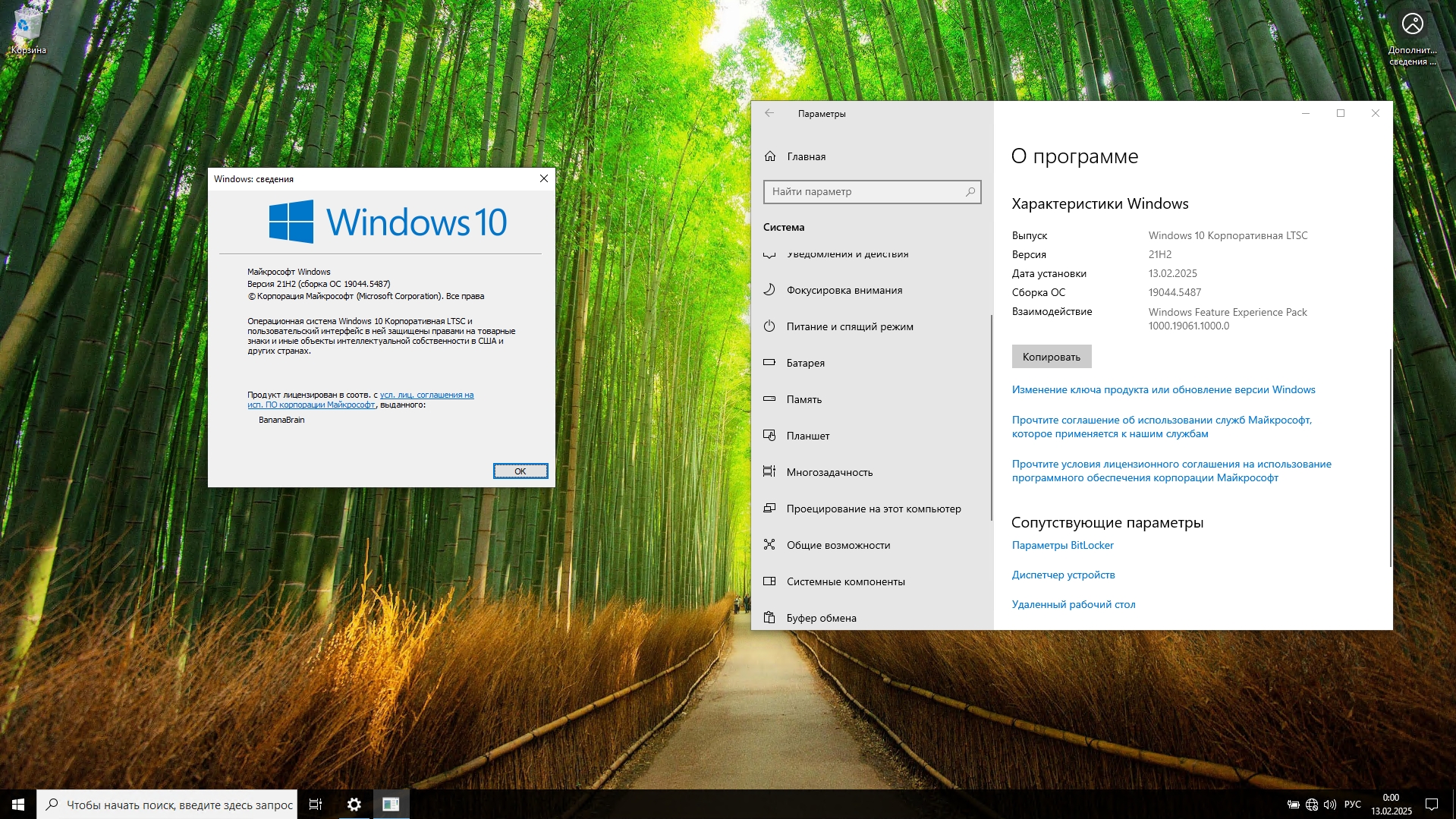
Task: Open network globe icon in system tray
Action: click(x=1312, y=805)
